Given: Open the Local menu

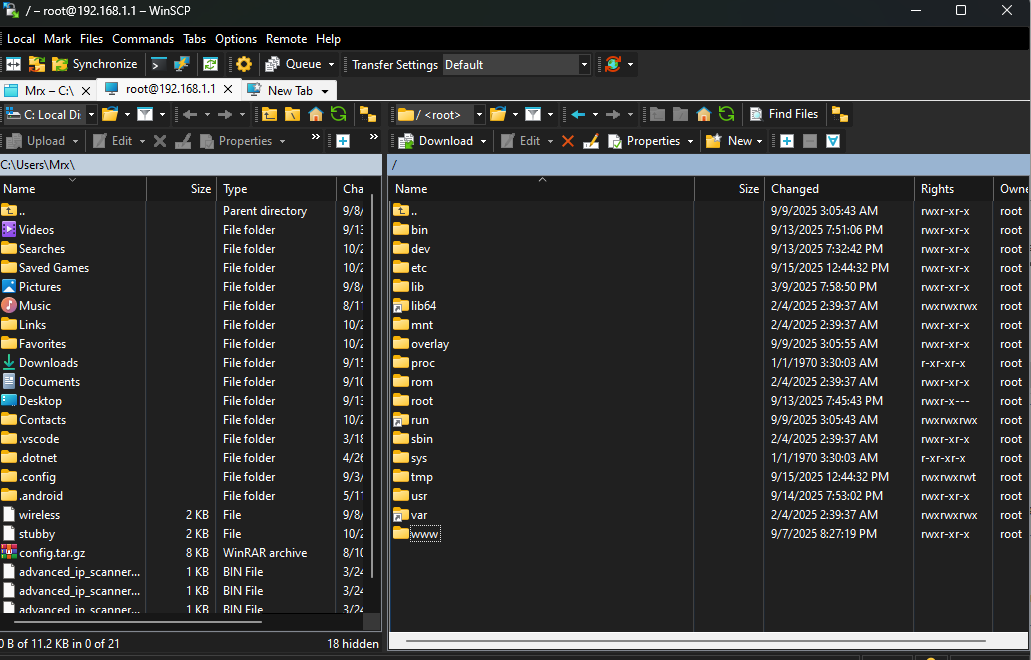Looking at the screenshot, I should (x=20, y=39).
